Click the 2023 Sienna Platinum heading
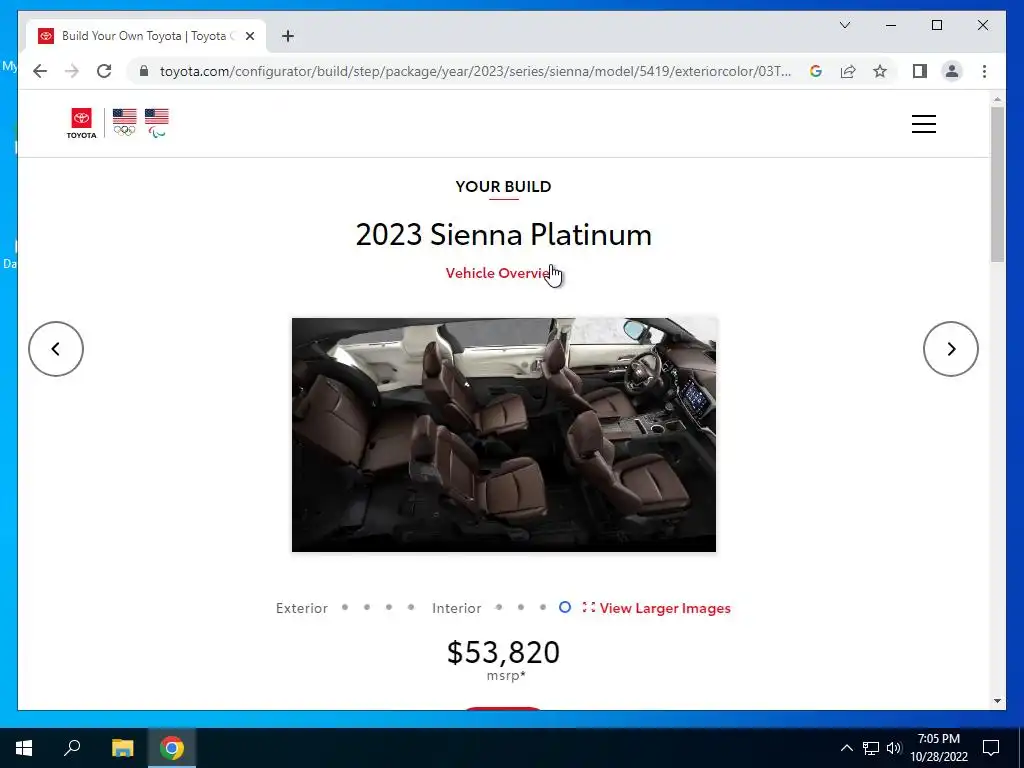 pos(504,234)
